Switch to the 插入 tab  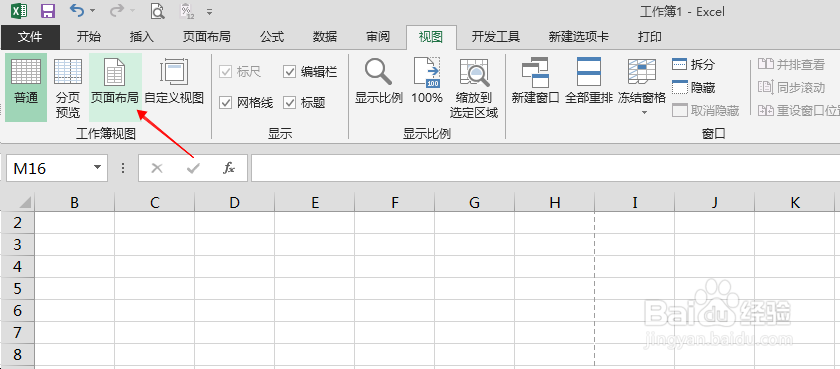(141, 37)
